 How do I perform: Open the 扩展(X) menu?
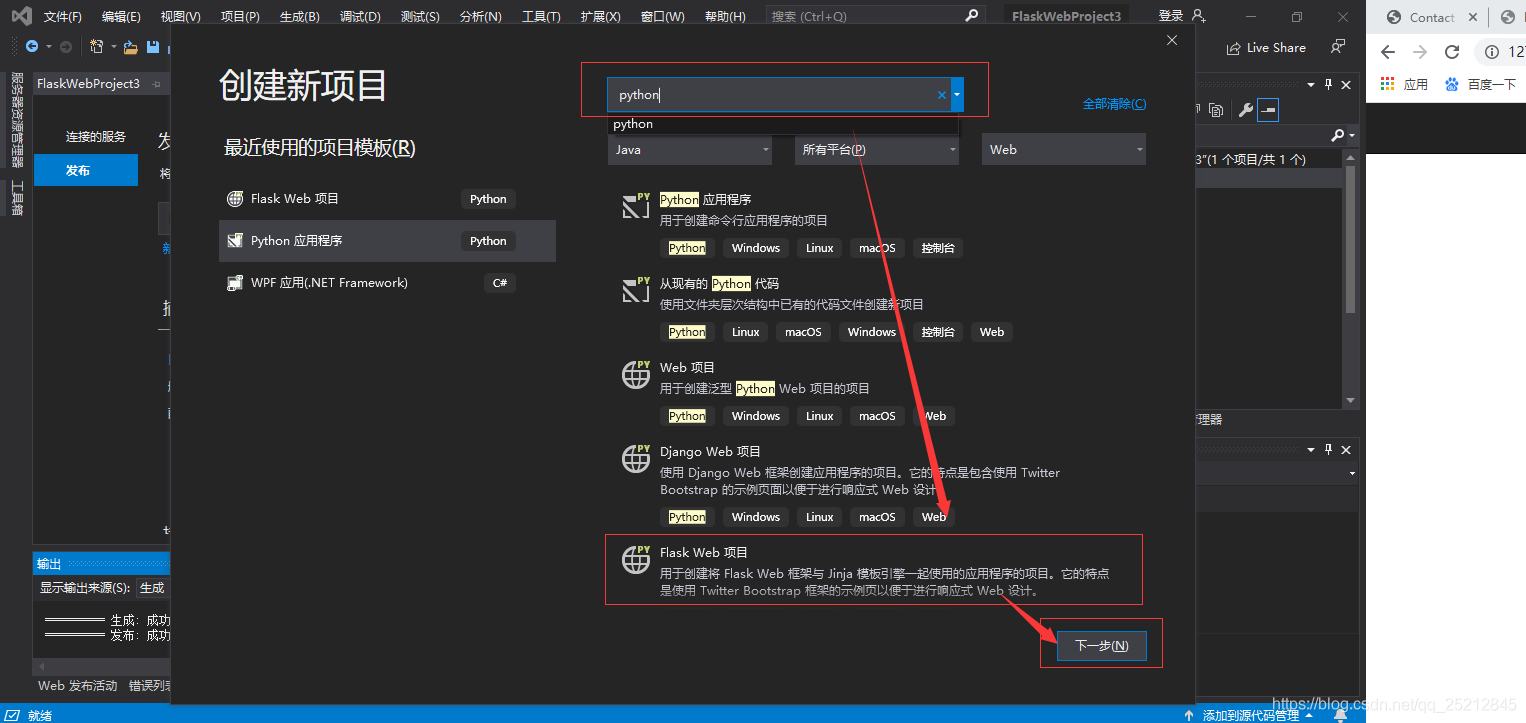point(600,16)
